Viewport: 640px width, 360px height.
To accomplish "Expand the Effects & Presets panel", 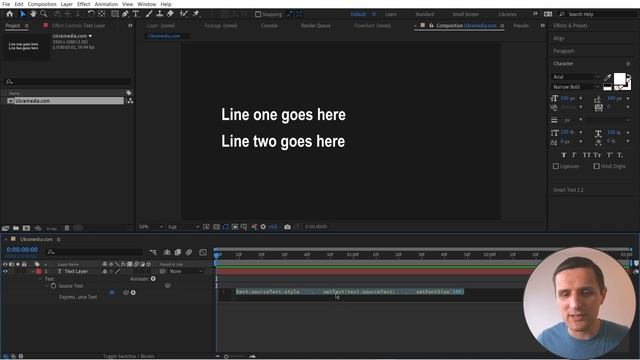I will click(571, 25).
